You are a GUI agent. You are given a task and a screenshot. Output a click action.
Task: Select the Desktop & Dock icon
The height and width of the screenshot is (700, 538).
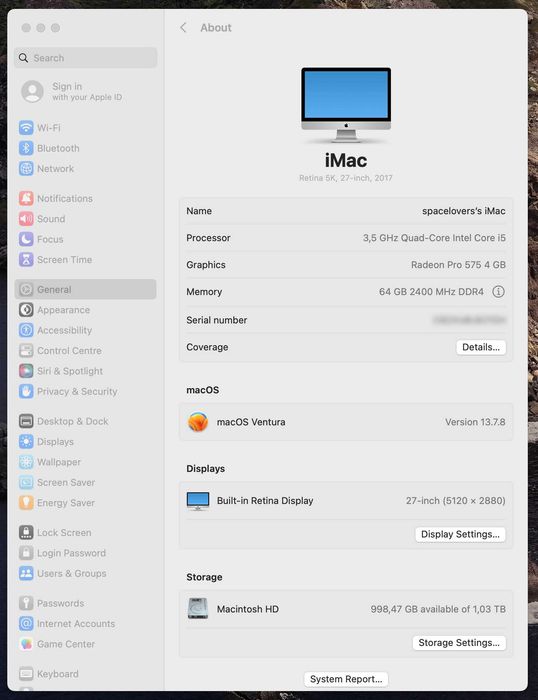(x=26, y=421)
